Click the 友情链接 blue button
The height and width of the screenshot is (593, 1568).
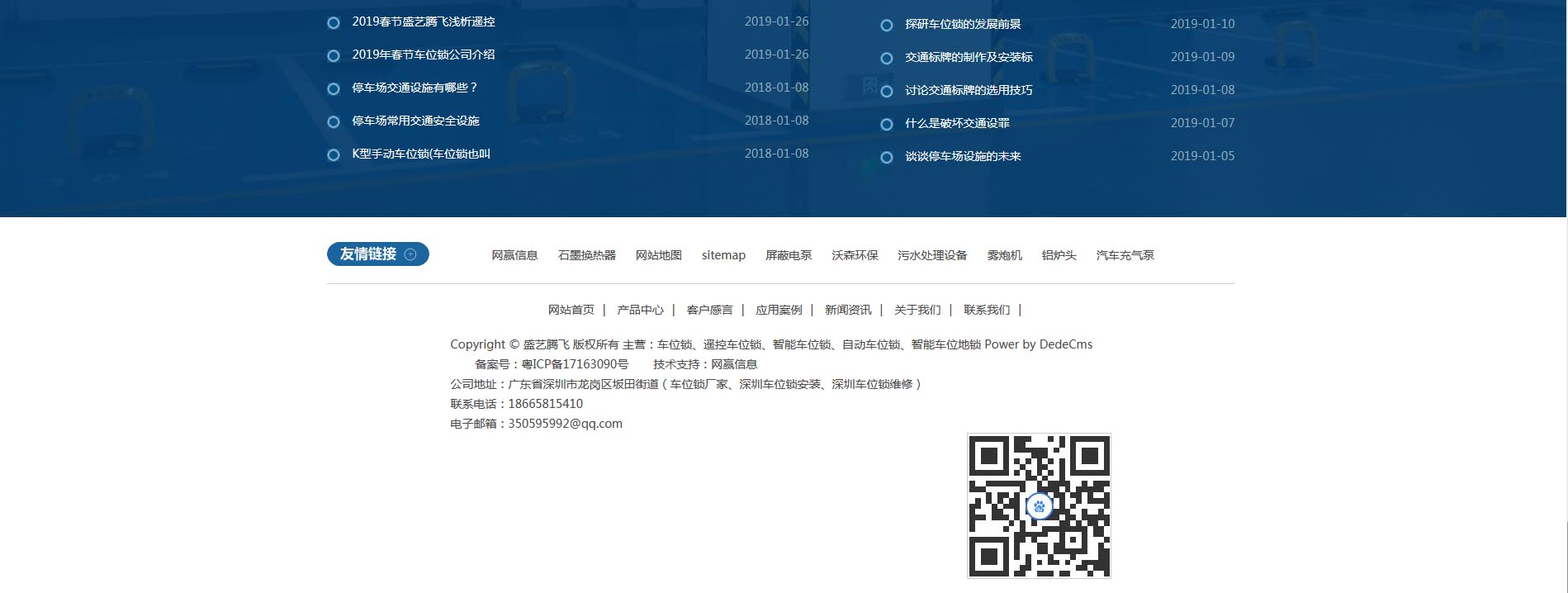point(368,254)
